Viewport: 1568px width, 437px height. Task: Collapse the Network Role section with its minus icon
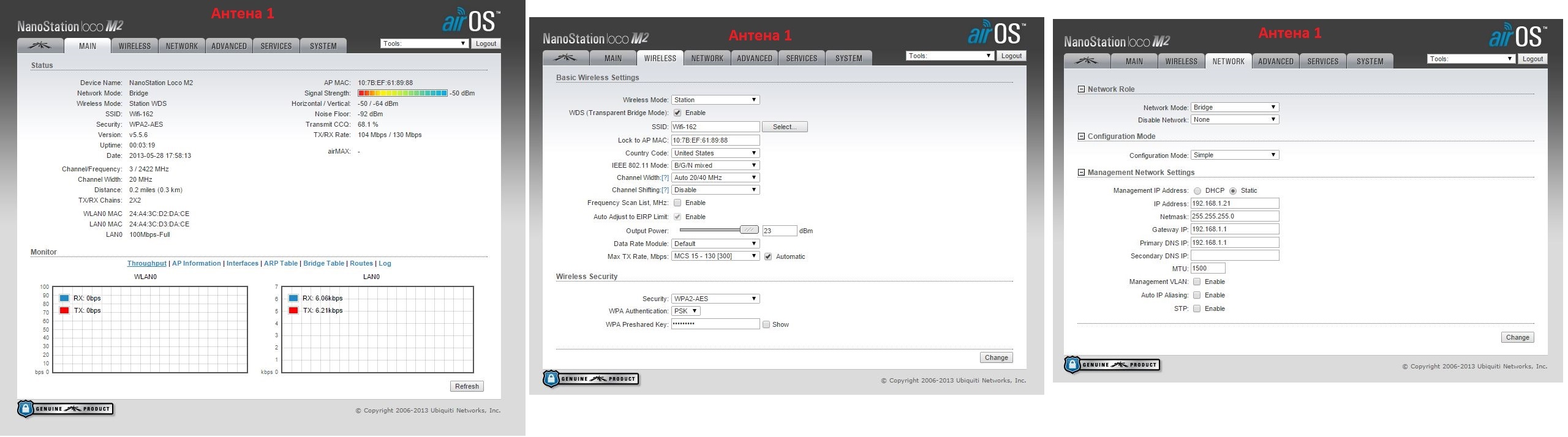tap(1081, 89)
